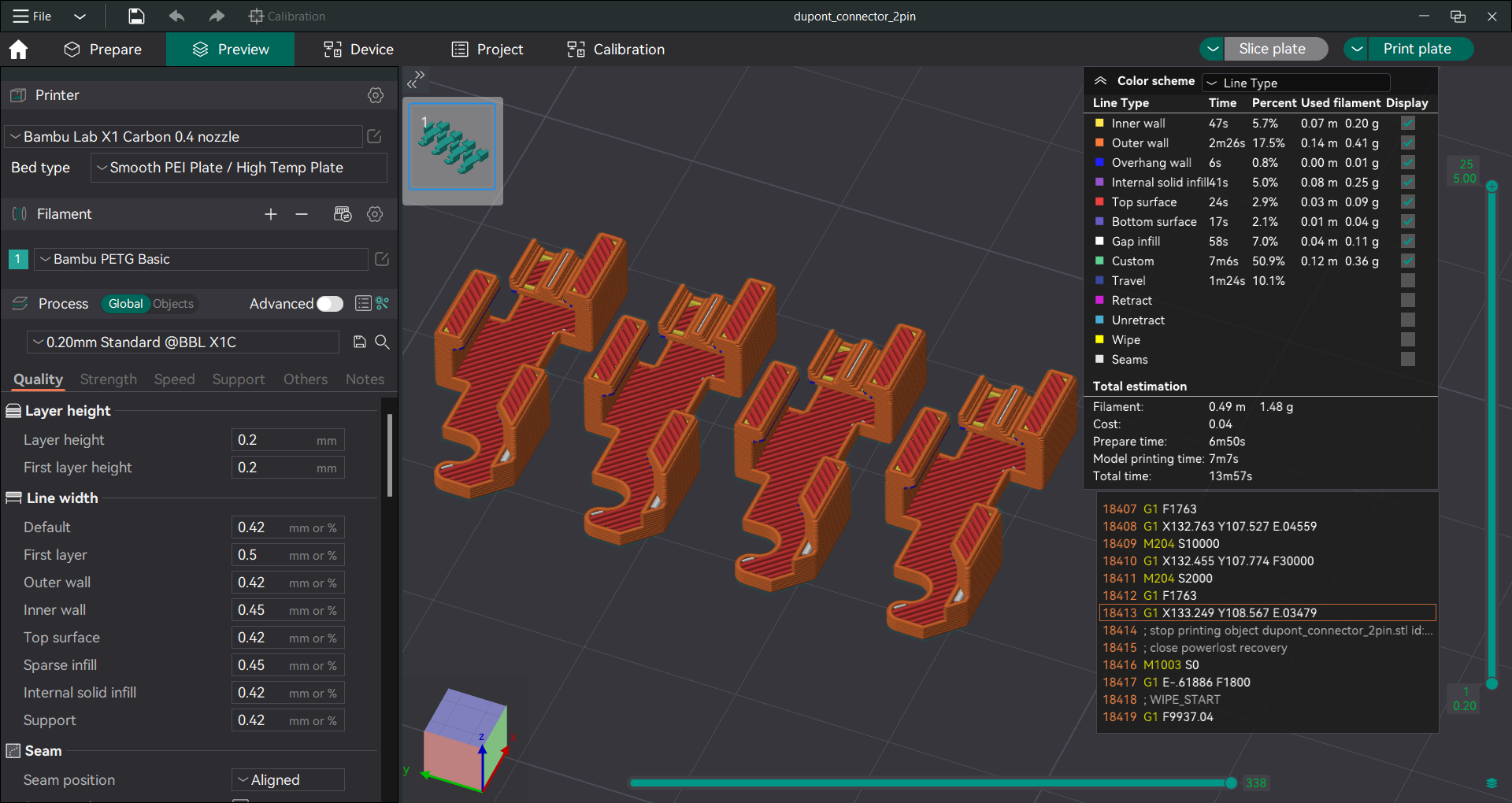Open the Bed type dropdown

tap(239, 168)
